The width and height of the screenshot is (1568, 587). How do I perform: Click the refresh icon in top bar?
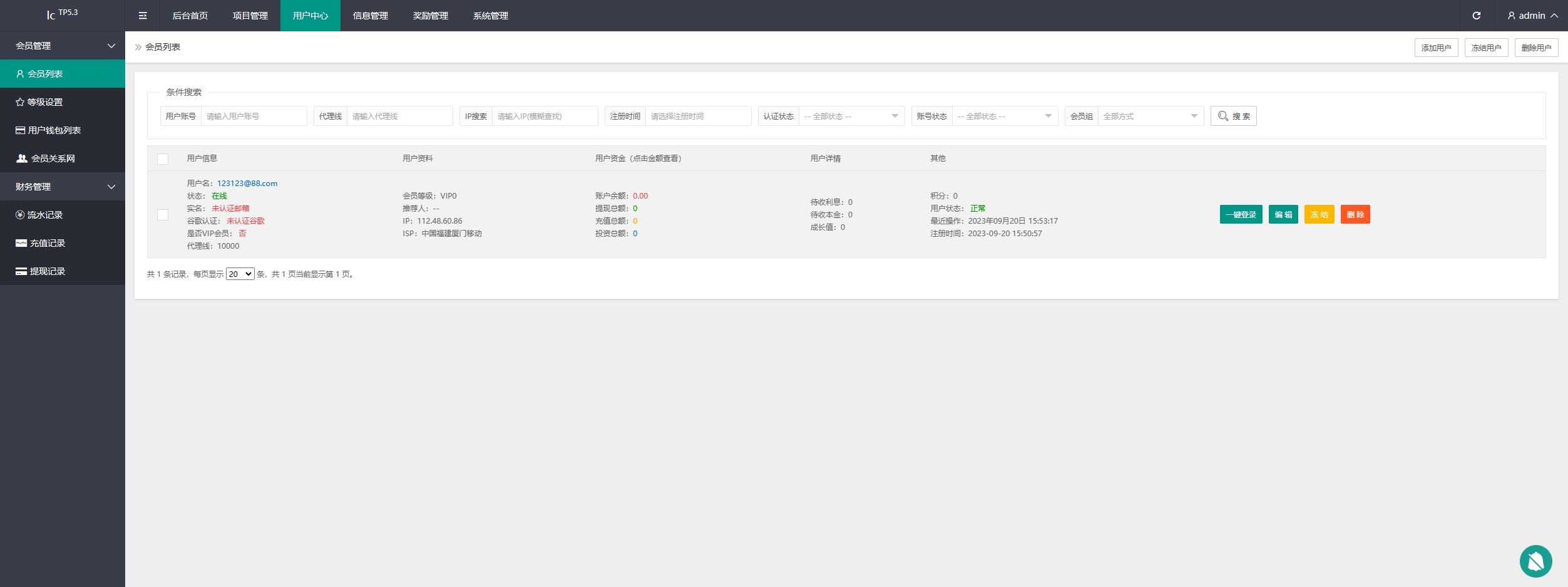(x=1477, y=16)
